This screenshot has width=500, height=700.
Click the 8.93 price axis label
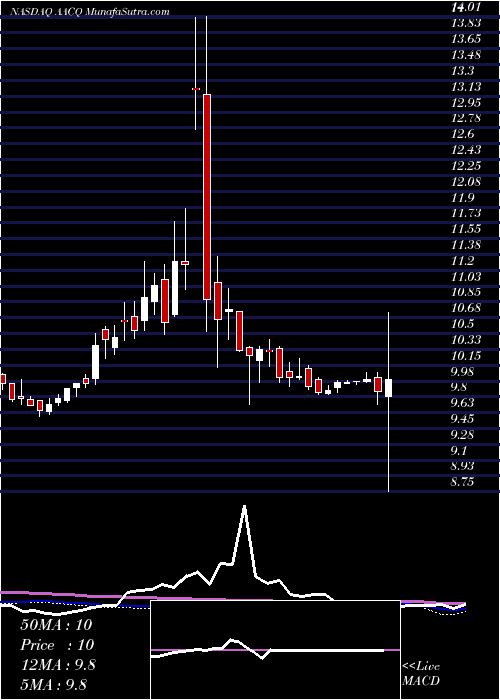pos(464,467)
